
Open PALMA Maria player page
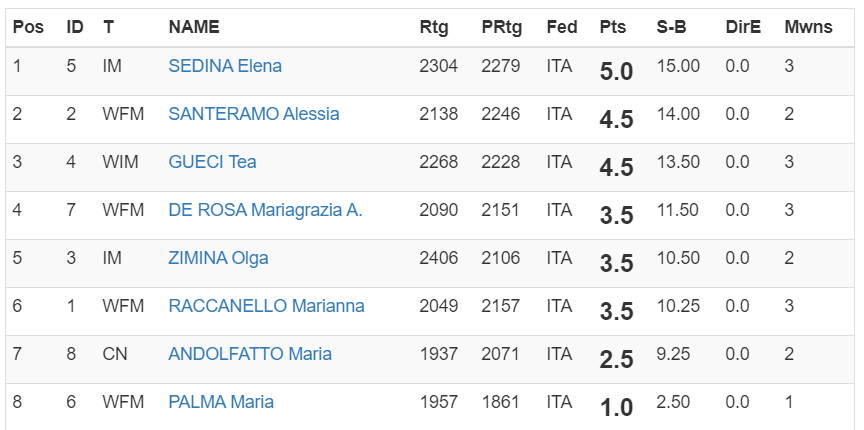[x=221, y=402]
